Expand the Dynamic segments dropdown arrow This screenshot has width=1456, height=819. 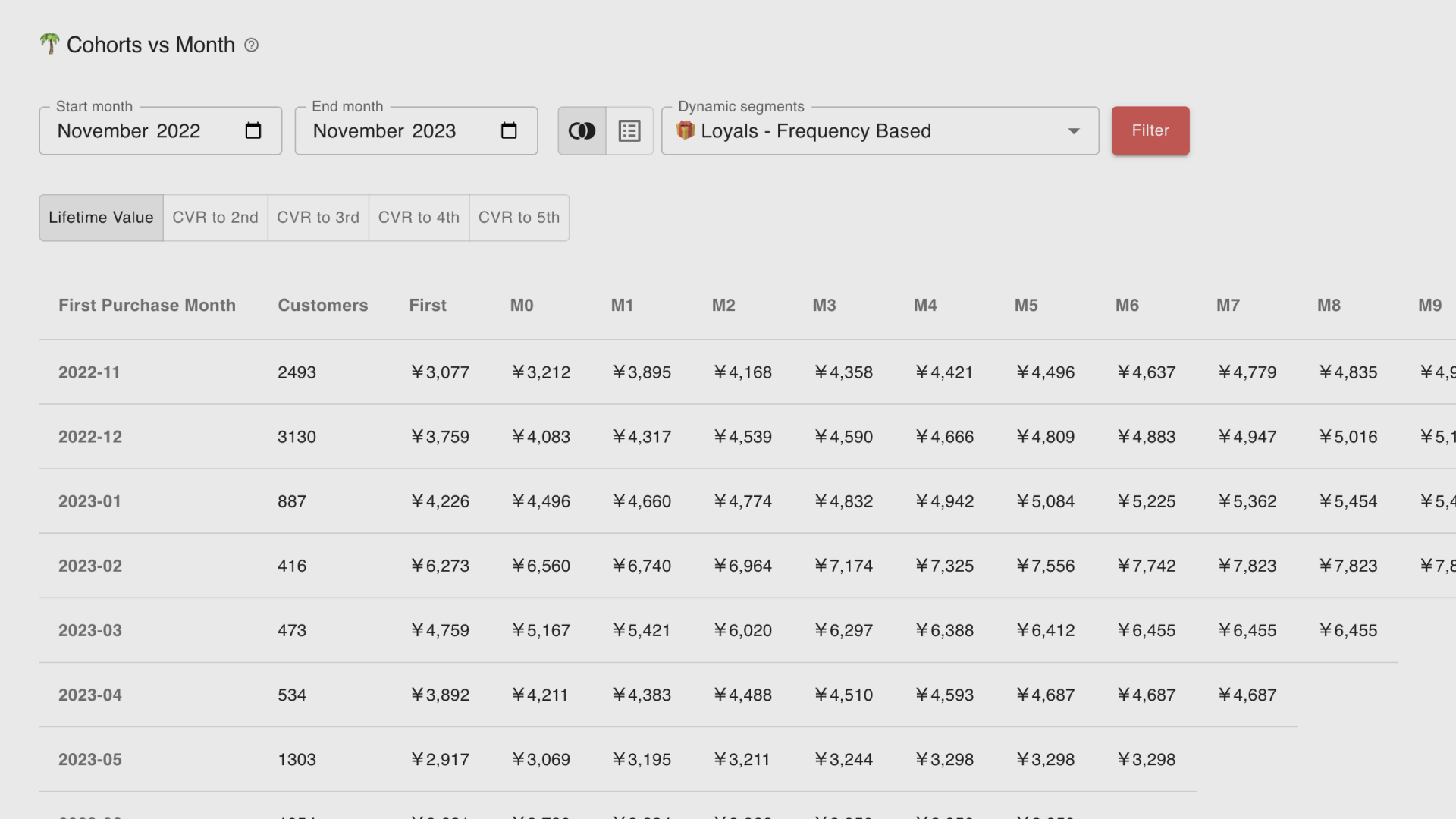click(x=1074, y=131)
